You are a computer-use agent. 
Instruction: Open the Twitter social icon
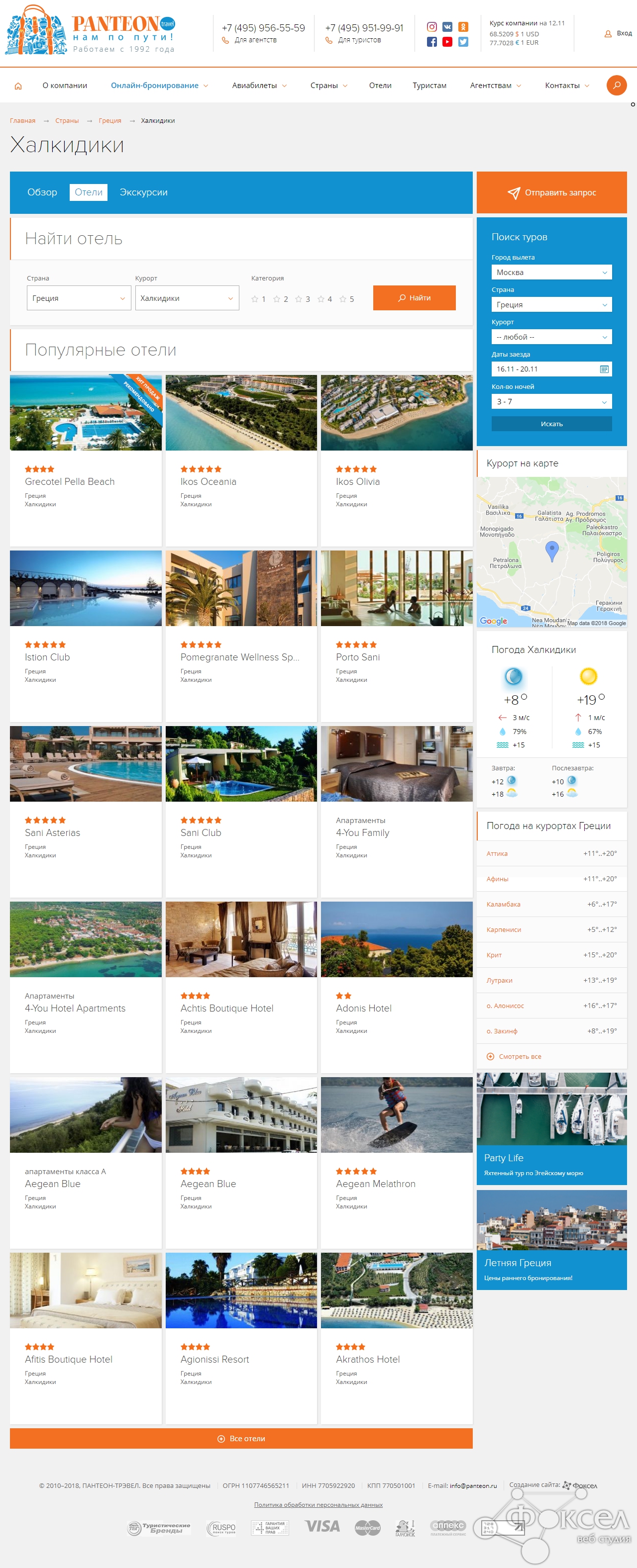(x=463, y=42)
